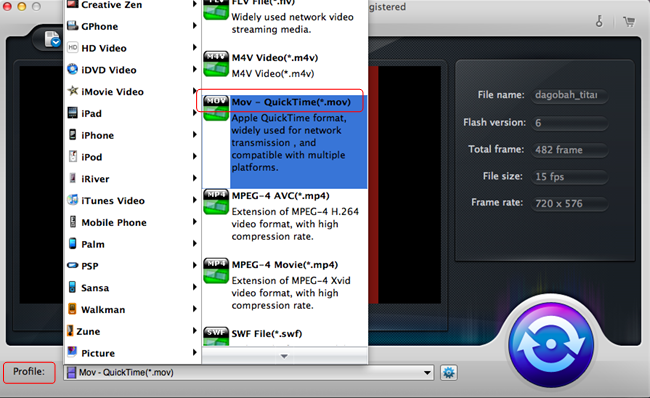Click the Profile label
This screenshot has height=398, width=650.
point(29,371)
